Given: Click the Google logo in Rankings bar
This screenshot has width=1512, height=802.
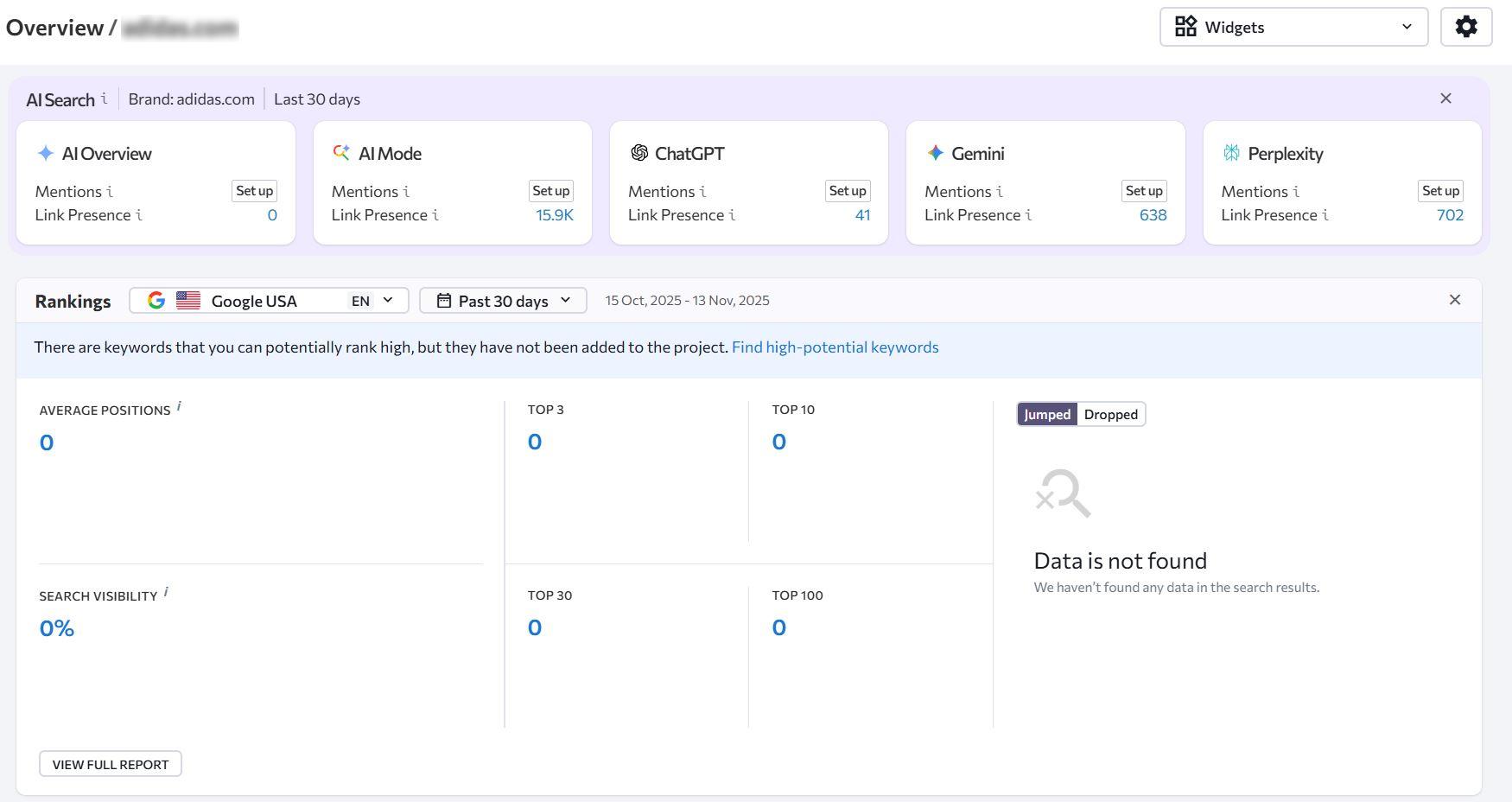Looking at the screenshot, I should point(156,300).
